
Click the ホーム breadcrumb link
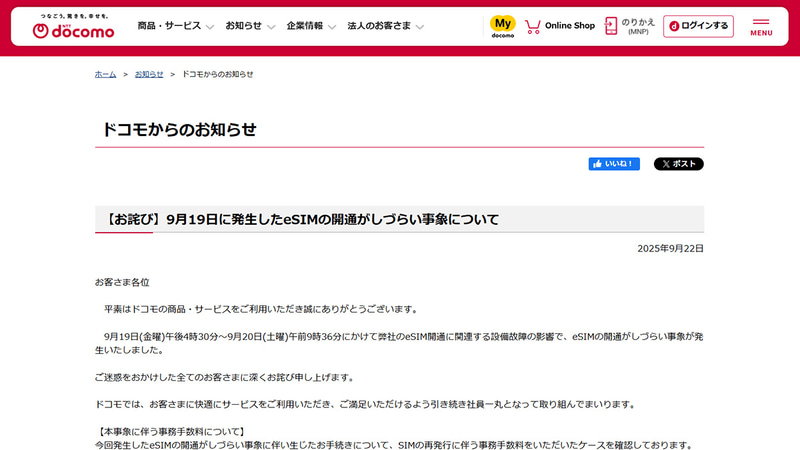(x=106, y=74)
